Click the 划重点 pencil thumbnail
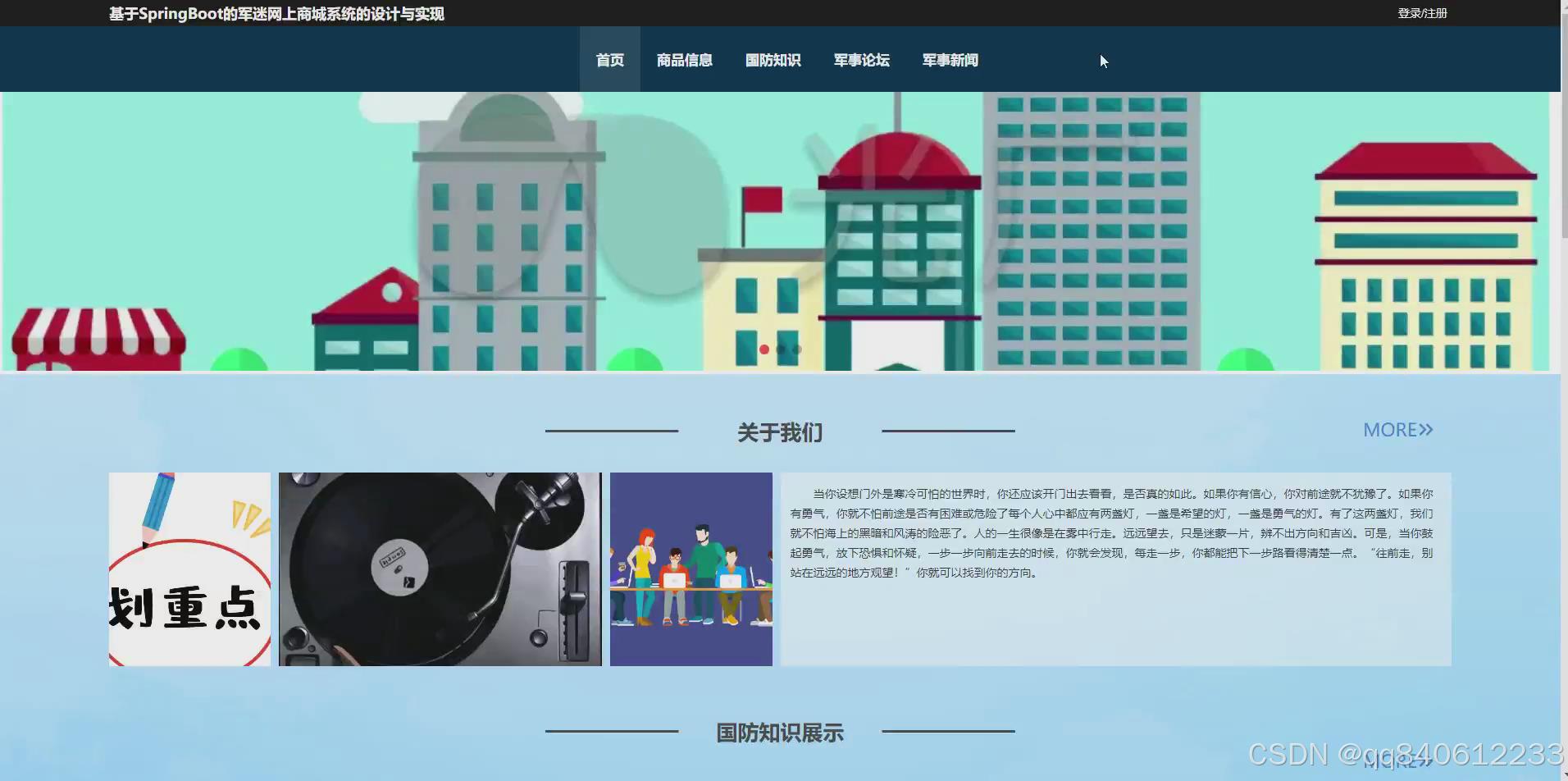 point(189,569)
